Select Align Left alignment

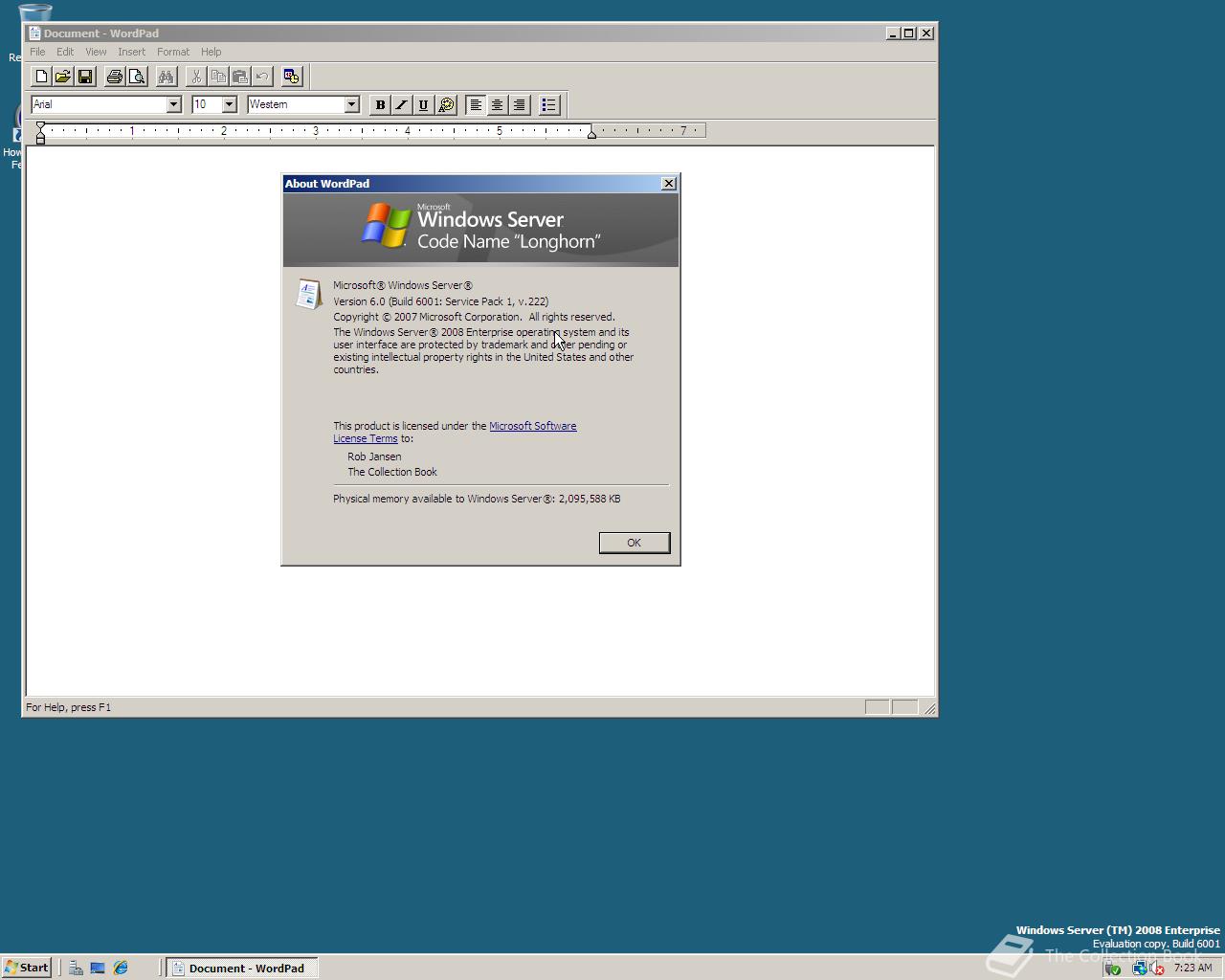(x=476, y=105)
